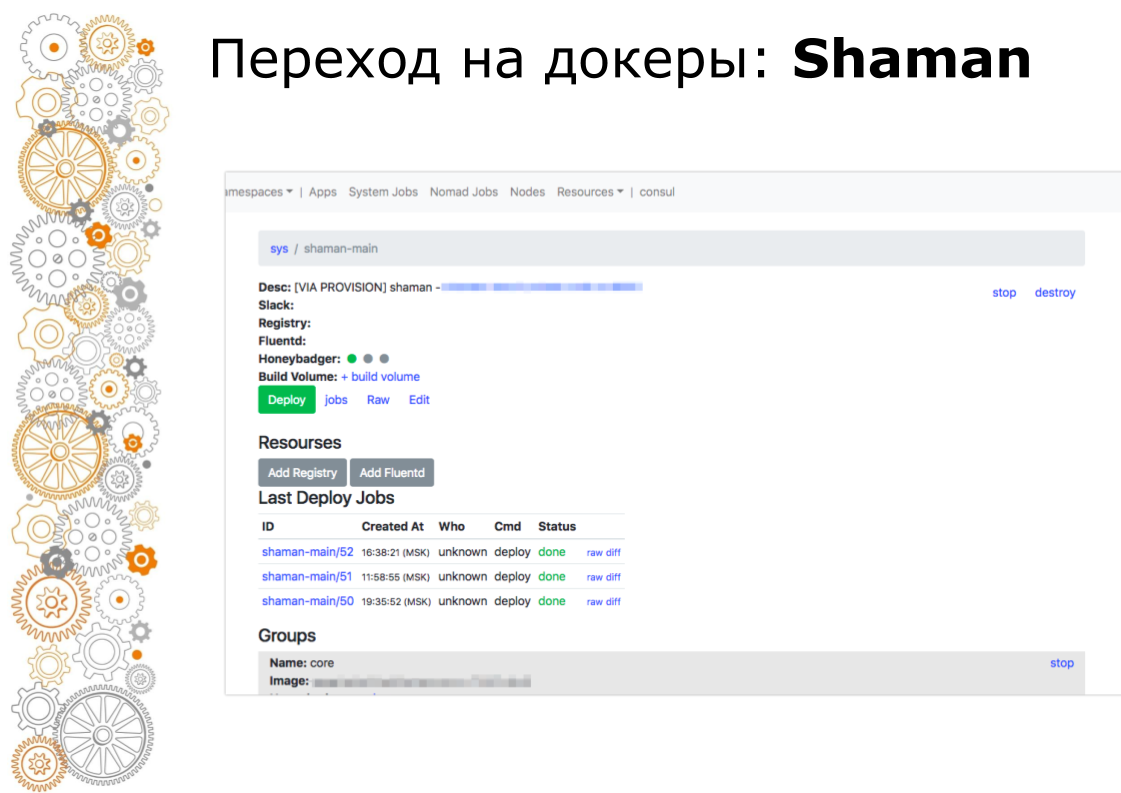Click Add Fluentd
1121x793 pixels.
pyautogui.click(x=392, y=472)
